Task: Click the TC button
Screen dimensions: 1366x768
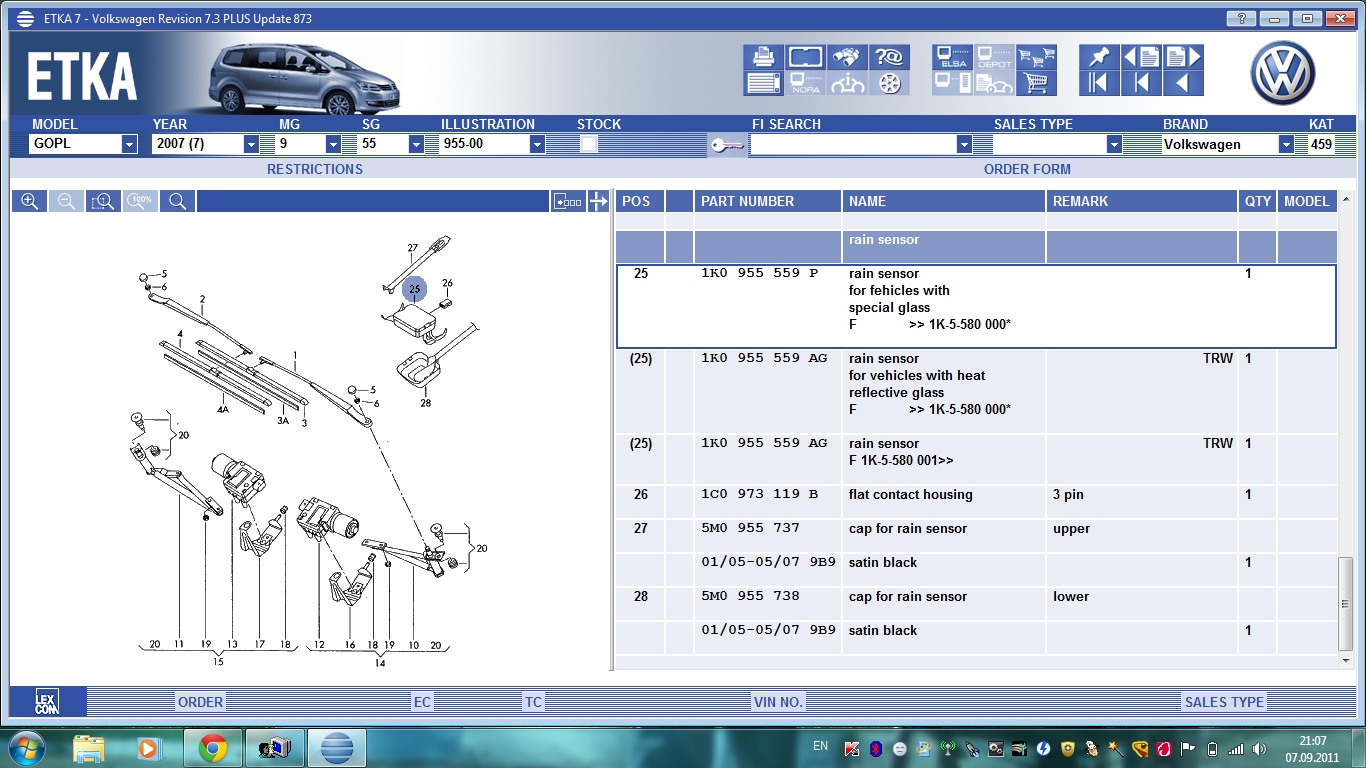Action: (533, 702)
